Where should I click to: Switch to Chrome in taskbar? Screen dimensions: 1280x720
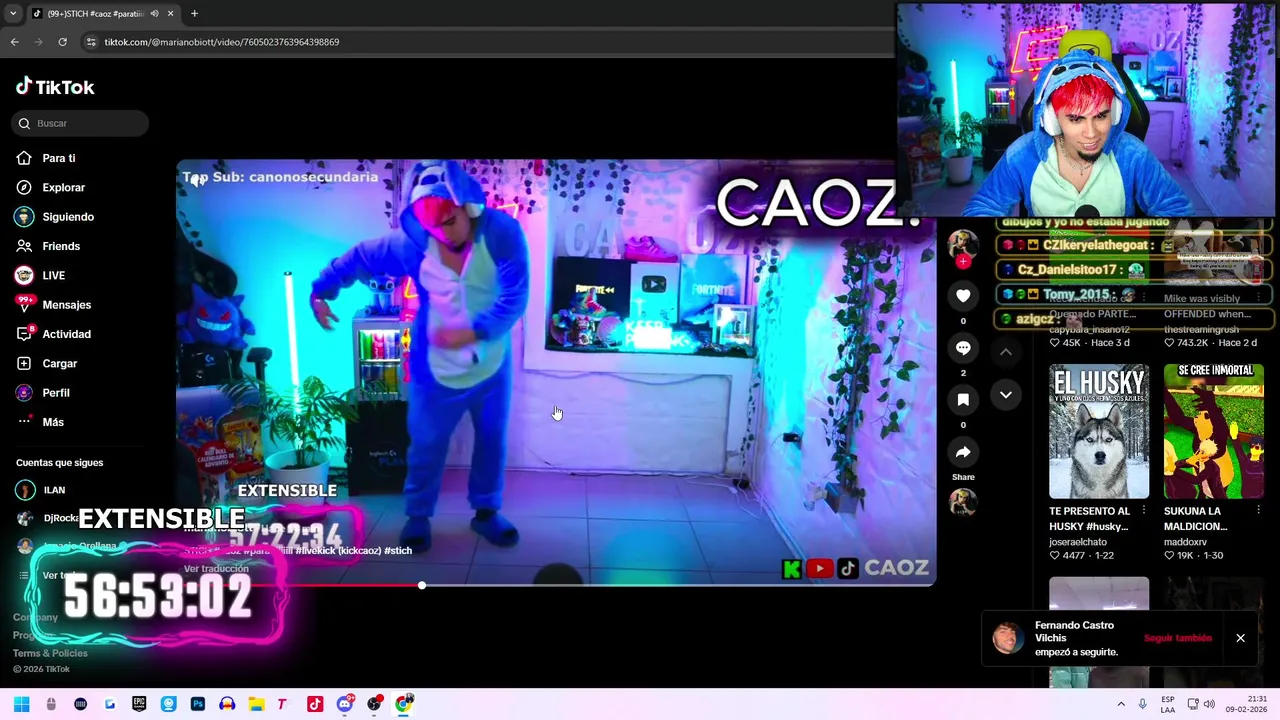403,704
